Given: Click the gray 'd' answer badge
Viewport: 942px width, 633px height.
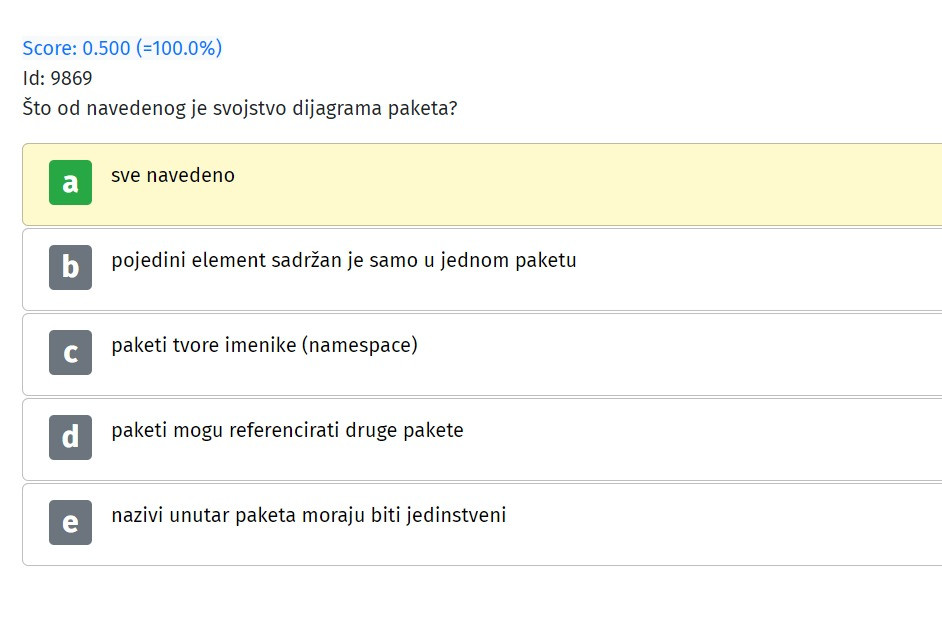Looking at the screenshot, I should [70, 437].
